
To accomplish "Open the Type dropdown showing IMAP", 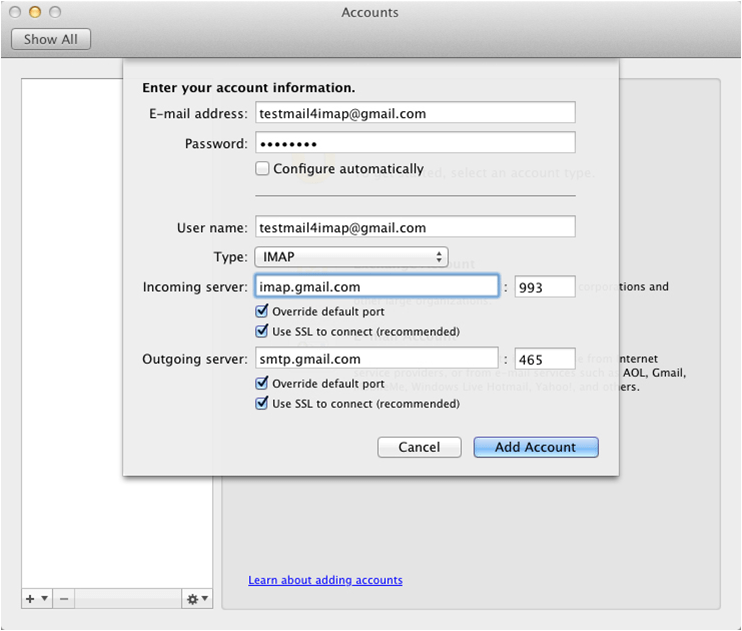I will (352, 257).
